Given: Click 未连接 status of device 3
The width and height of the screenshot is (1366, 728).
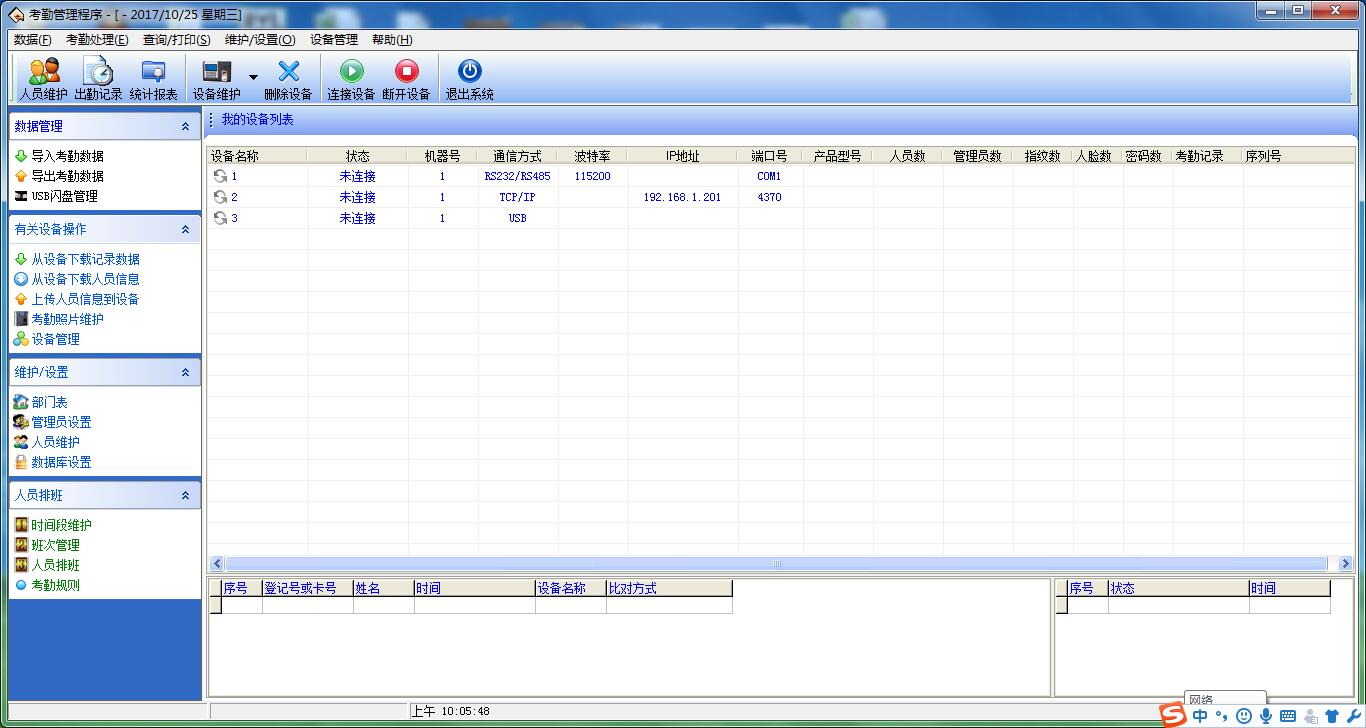Looking at the screenshot, I should [357, 218].
